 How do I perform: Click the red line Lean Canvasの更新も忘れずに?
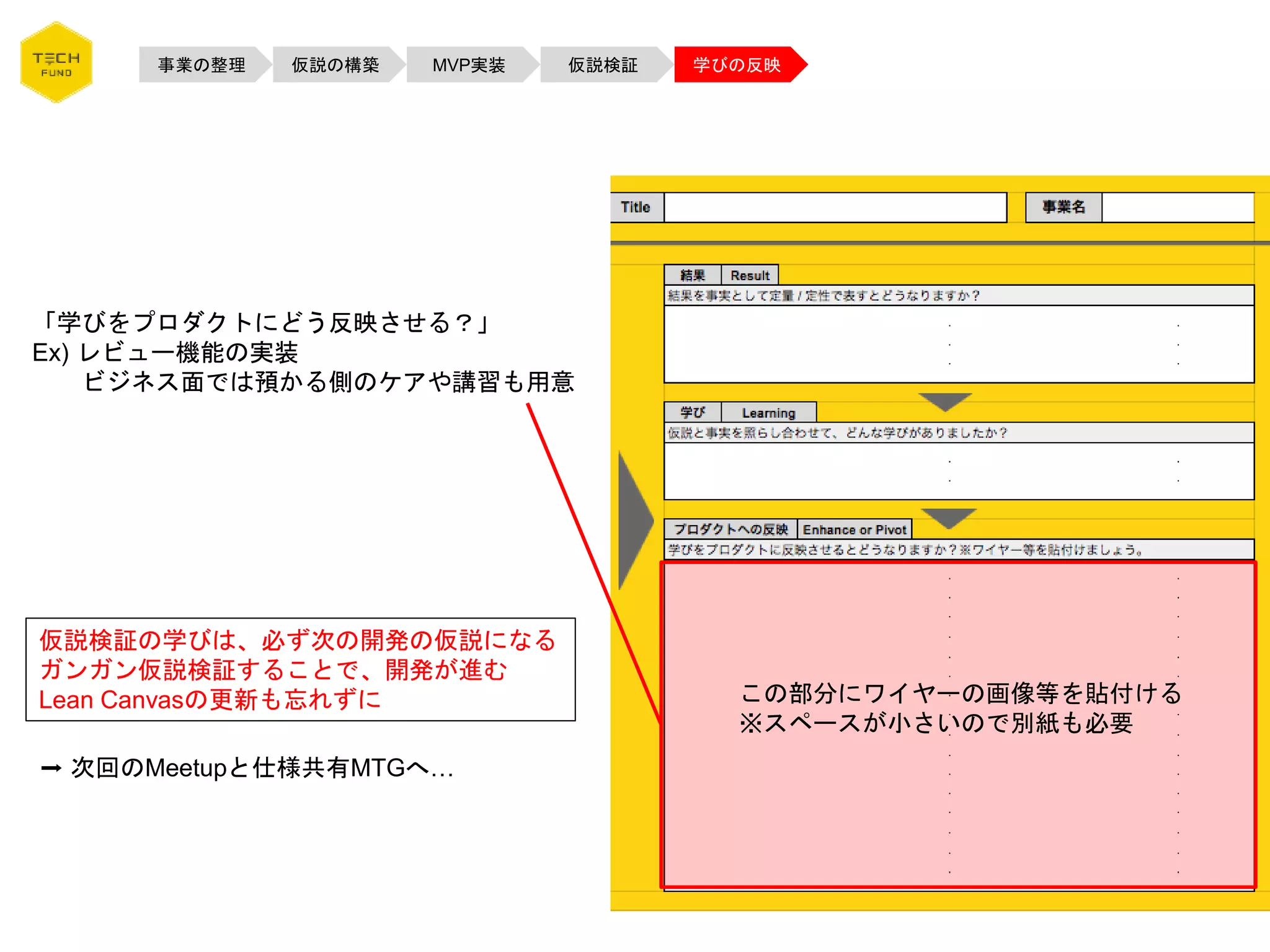pos(210,700)
